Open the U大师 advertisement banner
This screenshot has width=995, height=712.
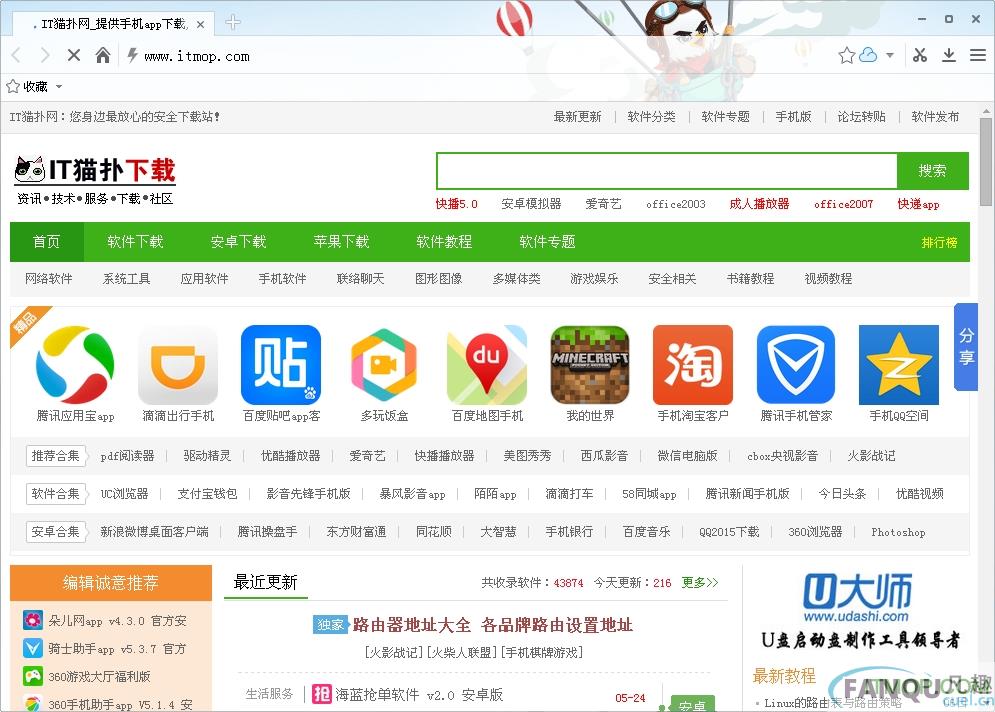[860, 610]
